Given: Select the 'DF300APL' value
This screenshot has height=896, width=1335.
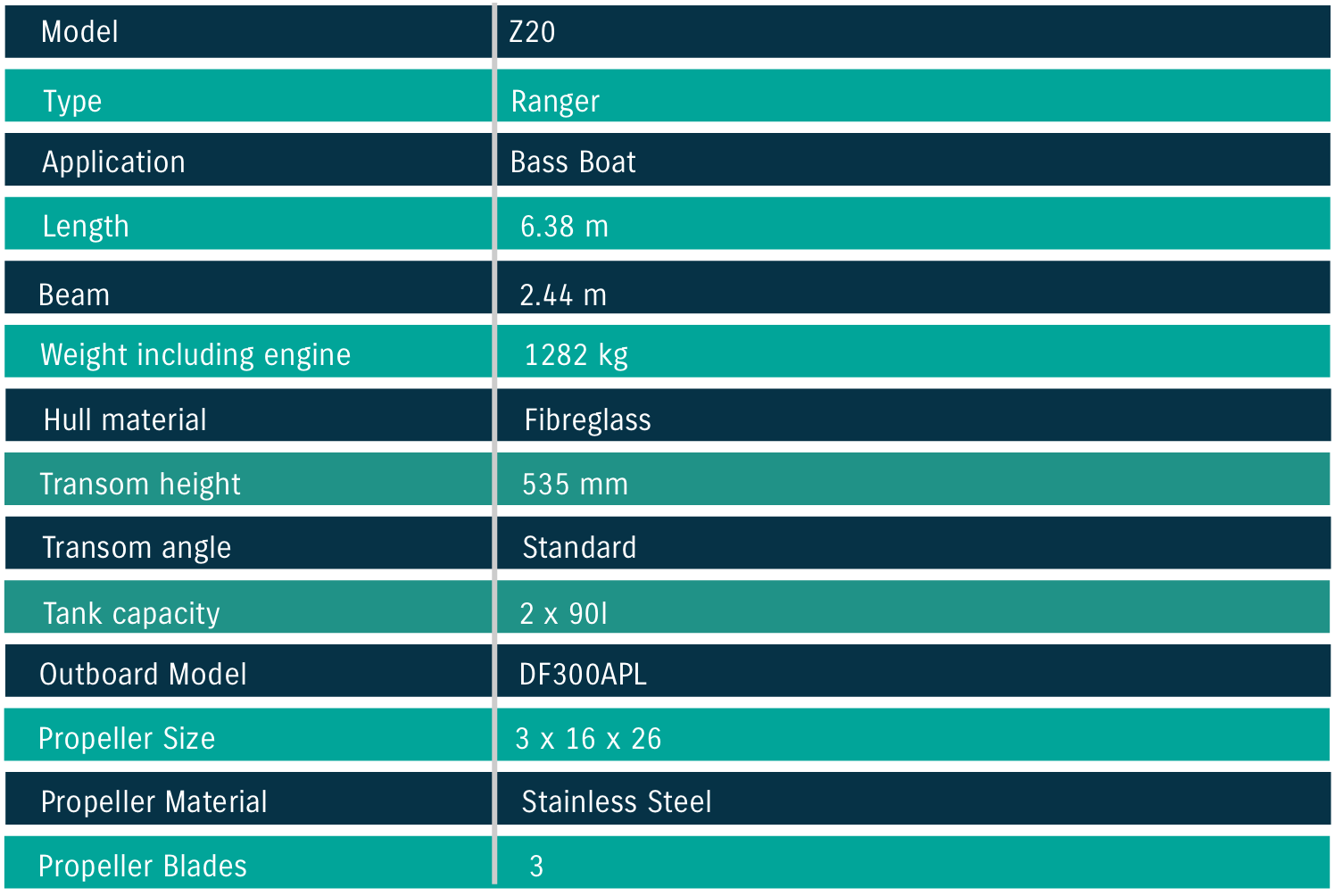Looking at the screenshot, I should pyautogui.click(x=583, y=675).
